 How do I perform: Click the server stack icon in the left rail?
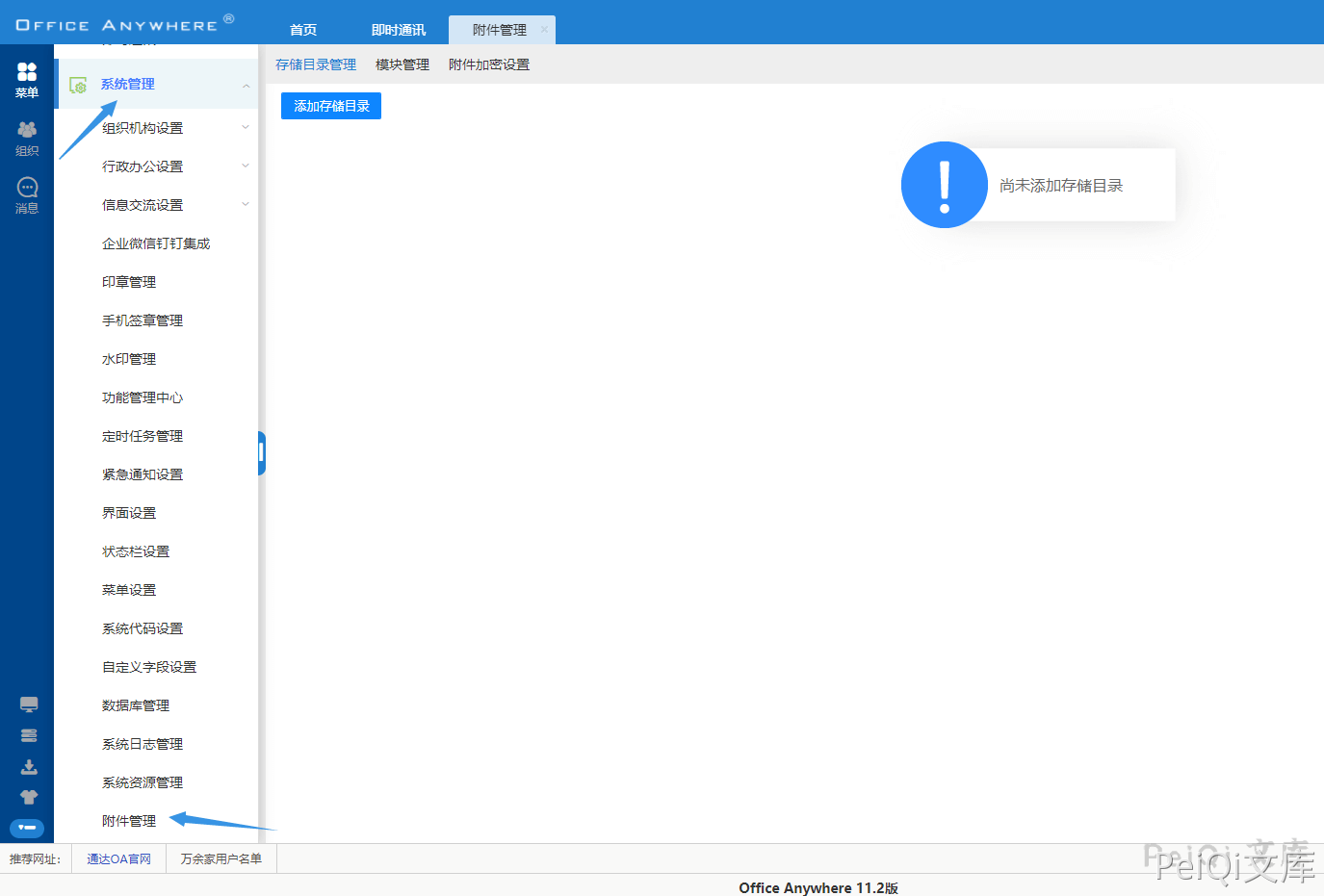29,735
